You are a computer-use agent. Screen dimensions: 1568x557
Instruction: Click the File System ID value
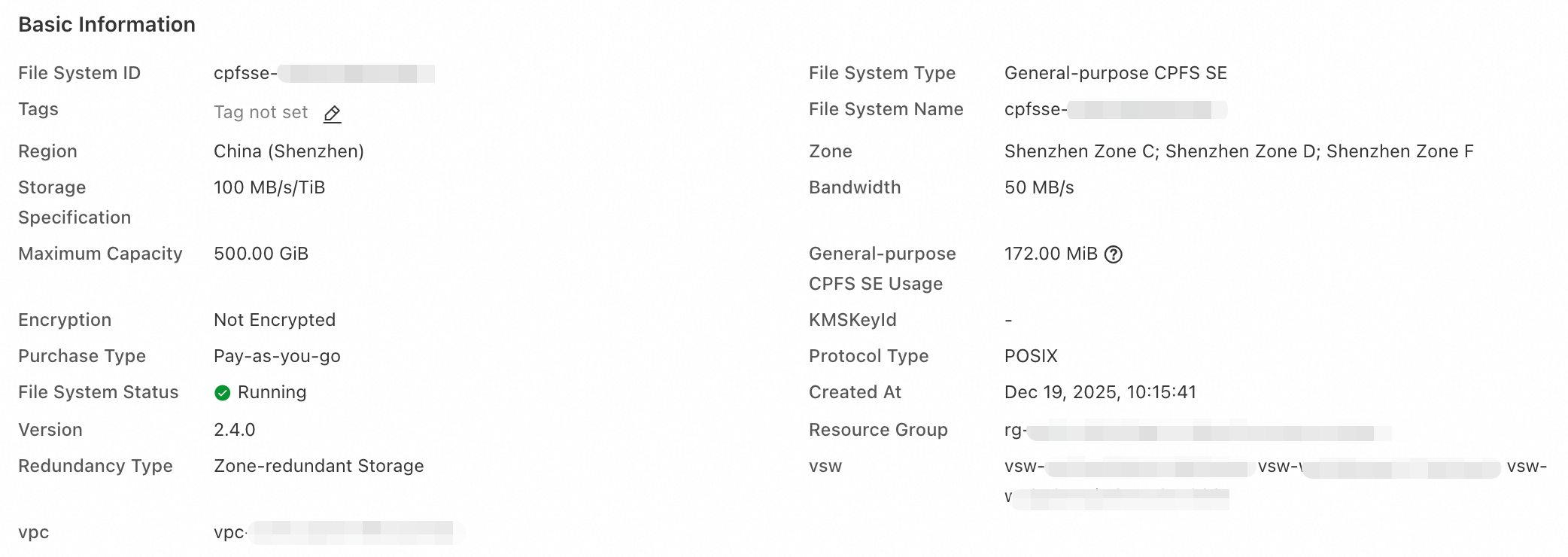[324, 73]
